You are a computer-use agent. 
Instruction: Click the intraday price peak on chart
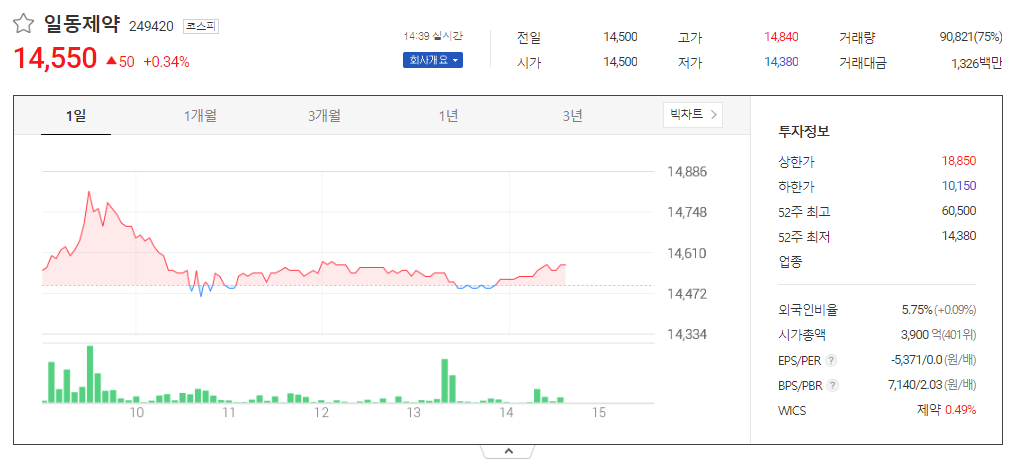coord(89,192)
